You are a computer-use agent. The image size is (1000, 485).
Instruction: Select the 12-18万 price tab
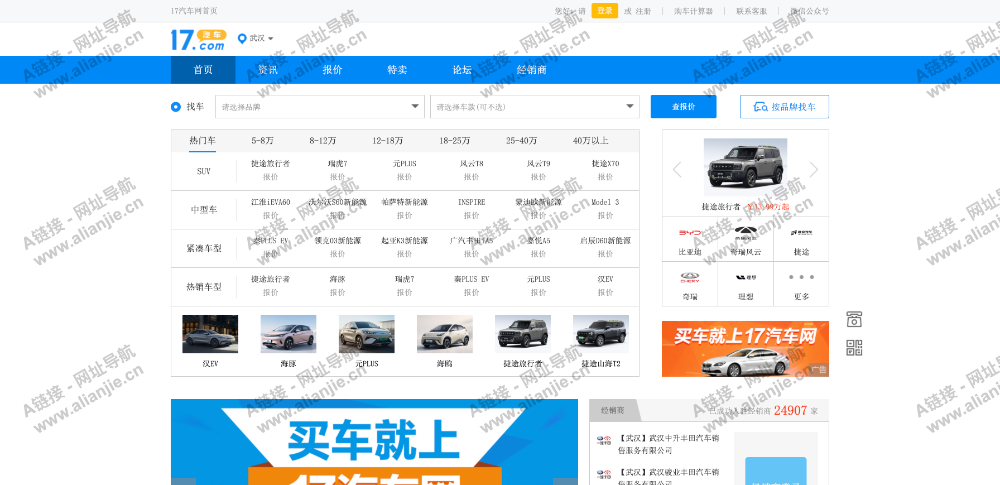(388, 140)
